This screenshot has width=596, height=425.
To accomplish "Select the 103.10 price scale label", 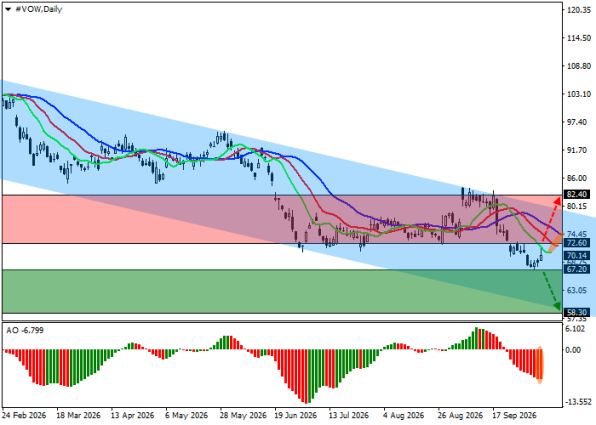I will pos(579,94).
